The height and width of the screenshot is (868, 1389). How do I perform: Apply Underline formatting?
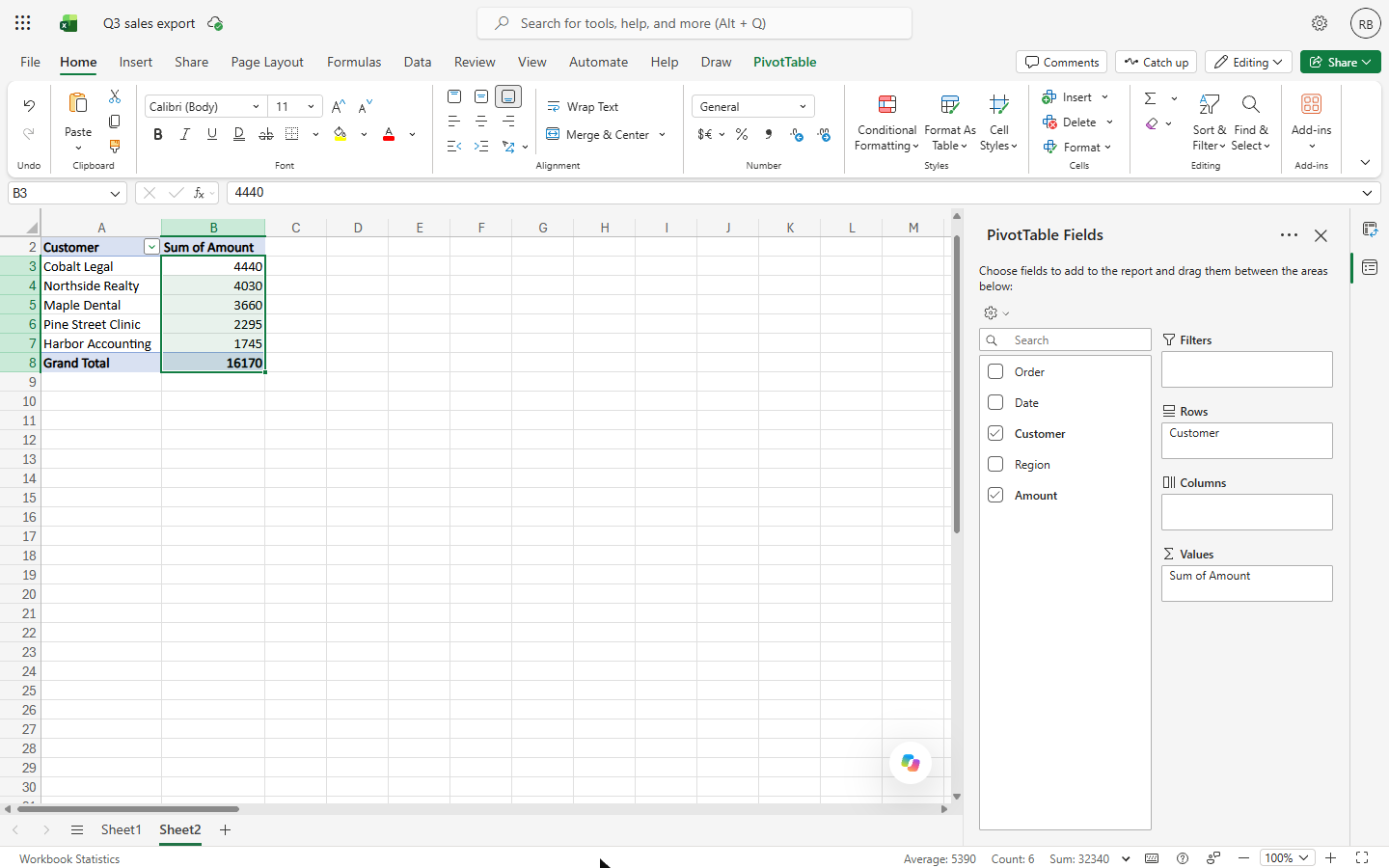point(212,134)
